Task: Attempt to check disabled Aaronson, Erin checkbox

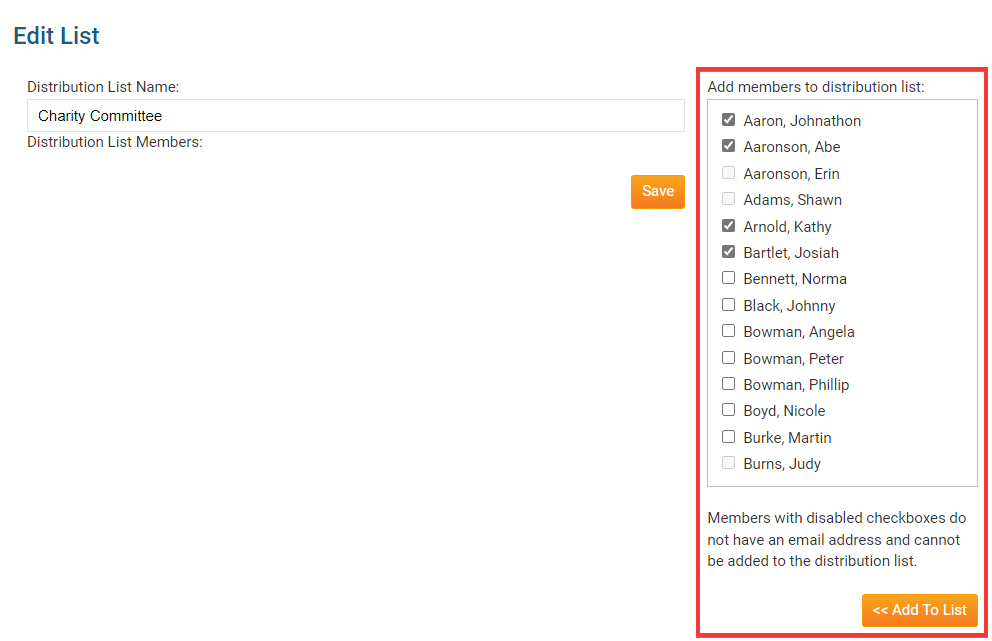Action: (x=729, y=172)
